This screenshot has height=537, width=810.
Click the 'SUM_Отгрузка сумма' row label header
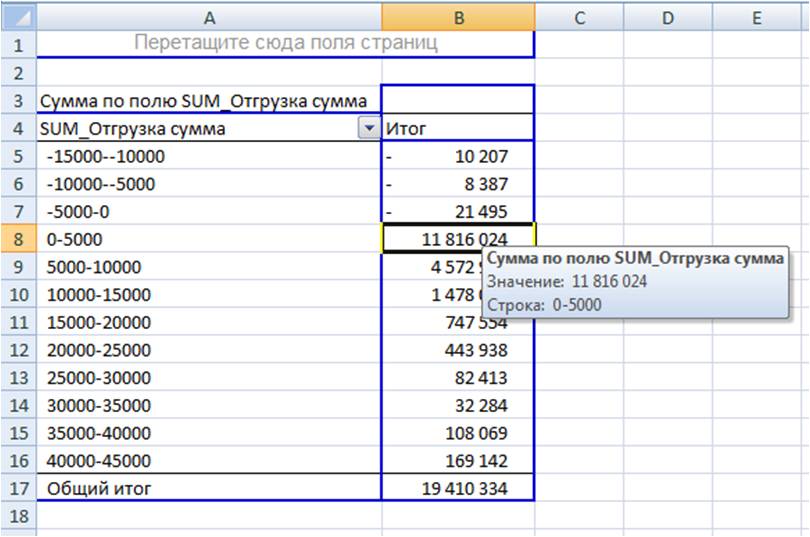(x=198, y=128)
